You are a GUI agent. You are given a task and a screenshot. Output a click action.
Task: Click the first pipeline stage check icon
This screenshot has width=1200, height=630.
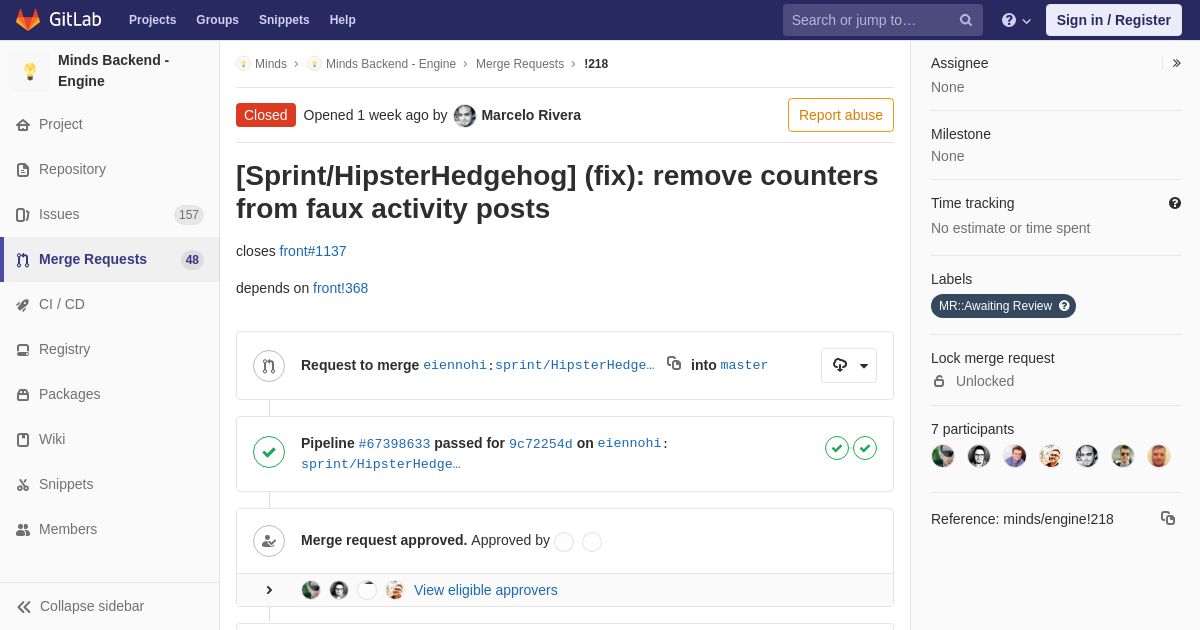tap(837, 448)
